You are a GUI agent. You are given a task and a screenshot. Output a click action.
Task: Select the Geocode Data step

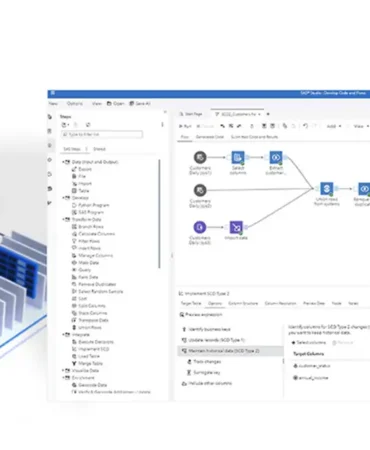89,385
